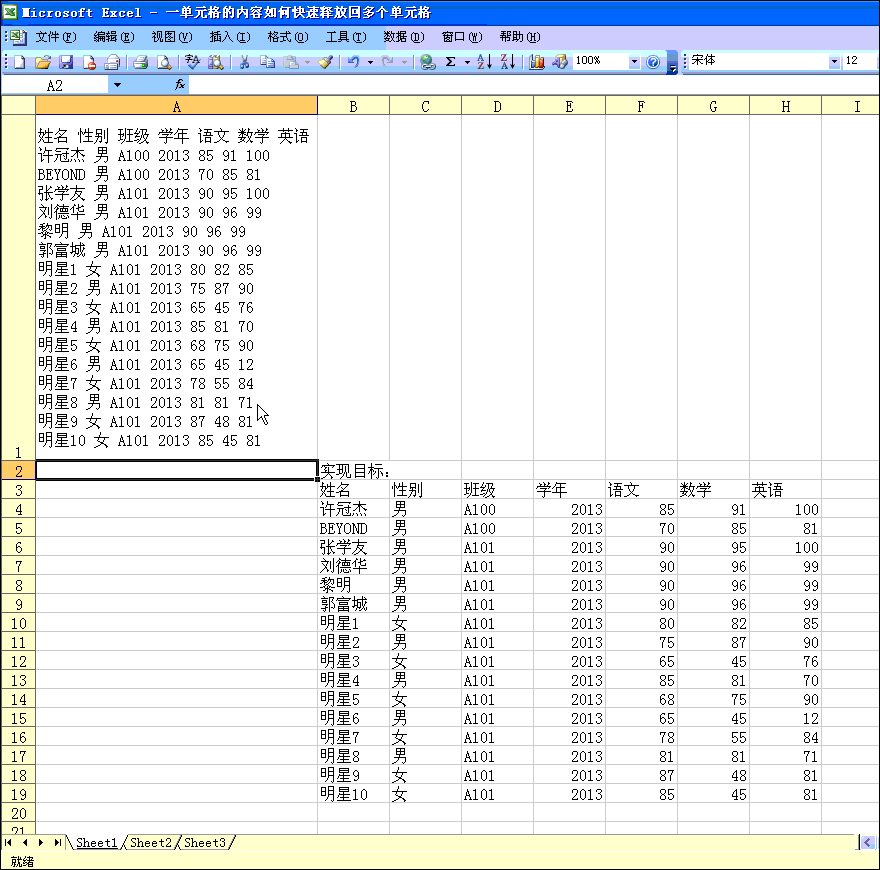The width and height of the screenshot is (880, 870).
Task: Click the insert function fx button
Action: pos(180,86)
